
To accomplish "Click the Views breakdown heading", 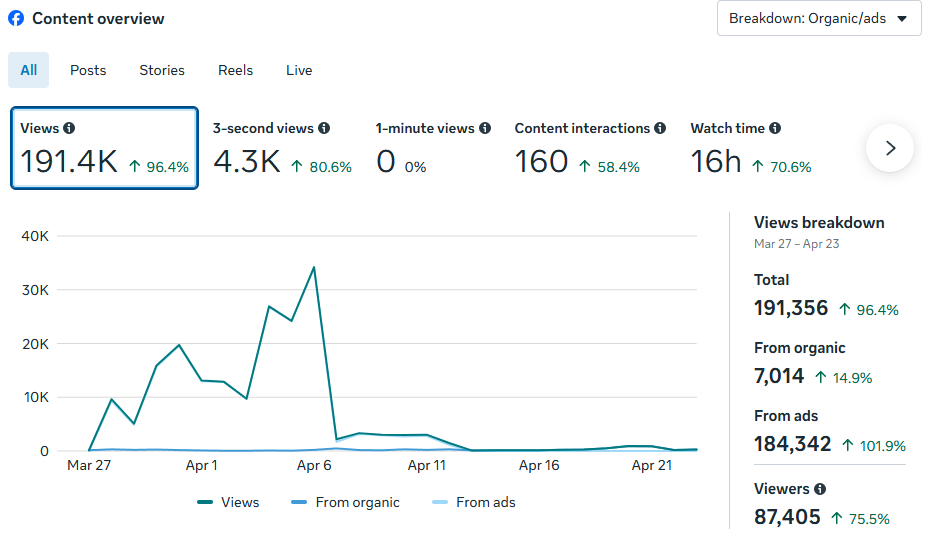I will [x=819, y=223].
